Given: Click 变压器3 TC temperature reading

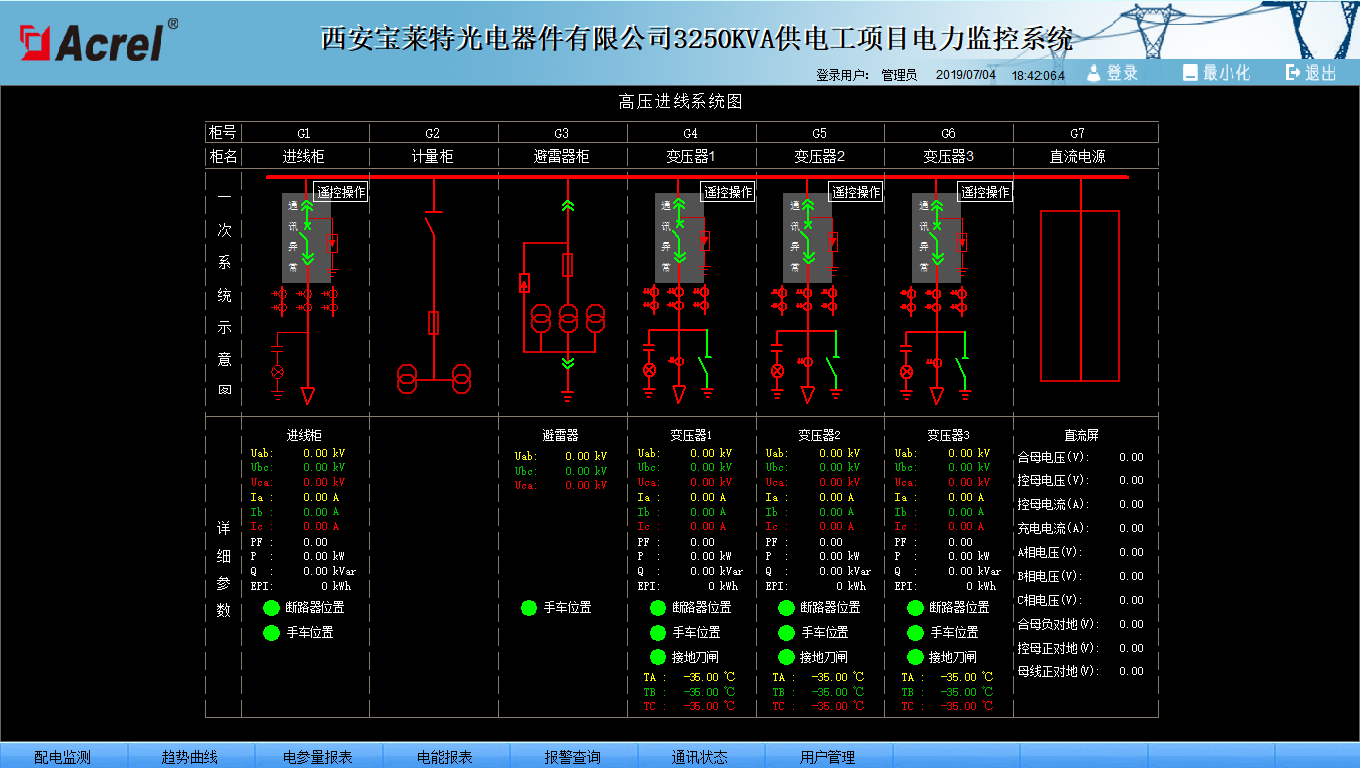Looking at the screenshot, I should (966, 706).
